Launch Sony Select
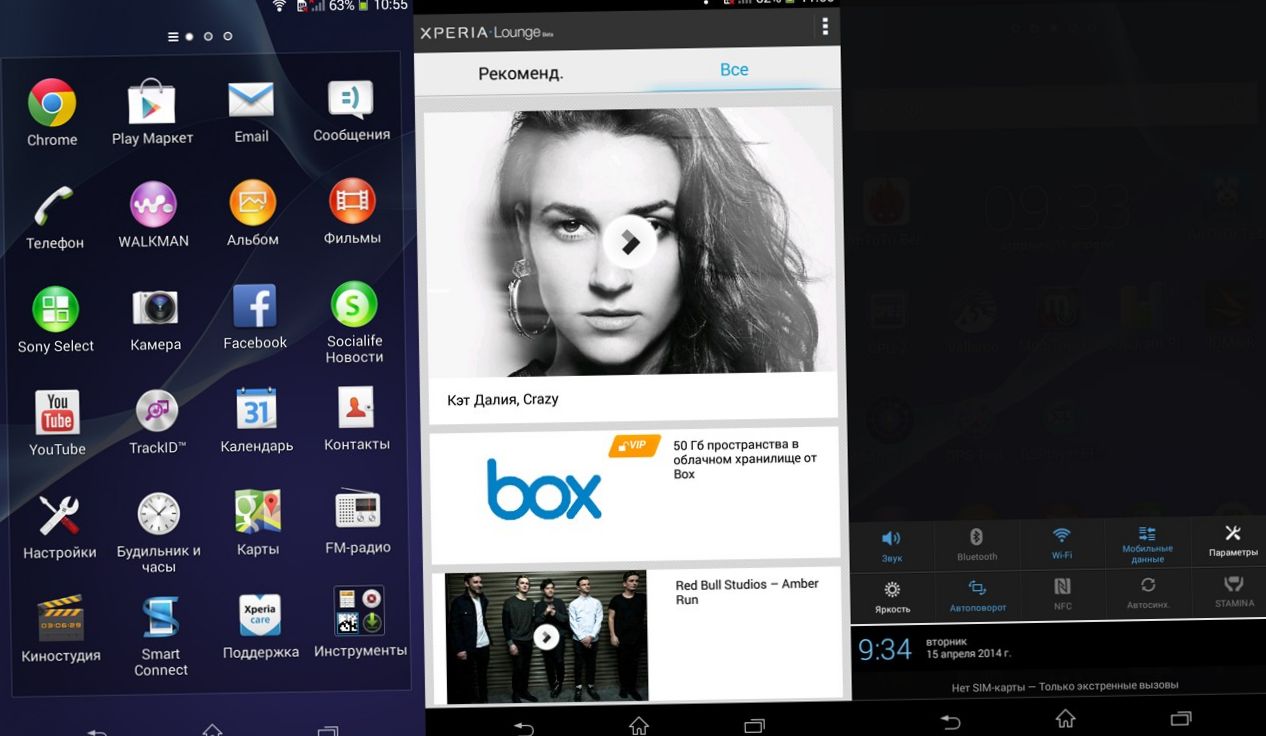Image resolution: width=1266 pixels, height=736 pixels. 55,309
